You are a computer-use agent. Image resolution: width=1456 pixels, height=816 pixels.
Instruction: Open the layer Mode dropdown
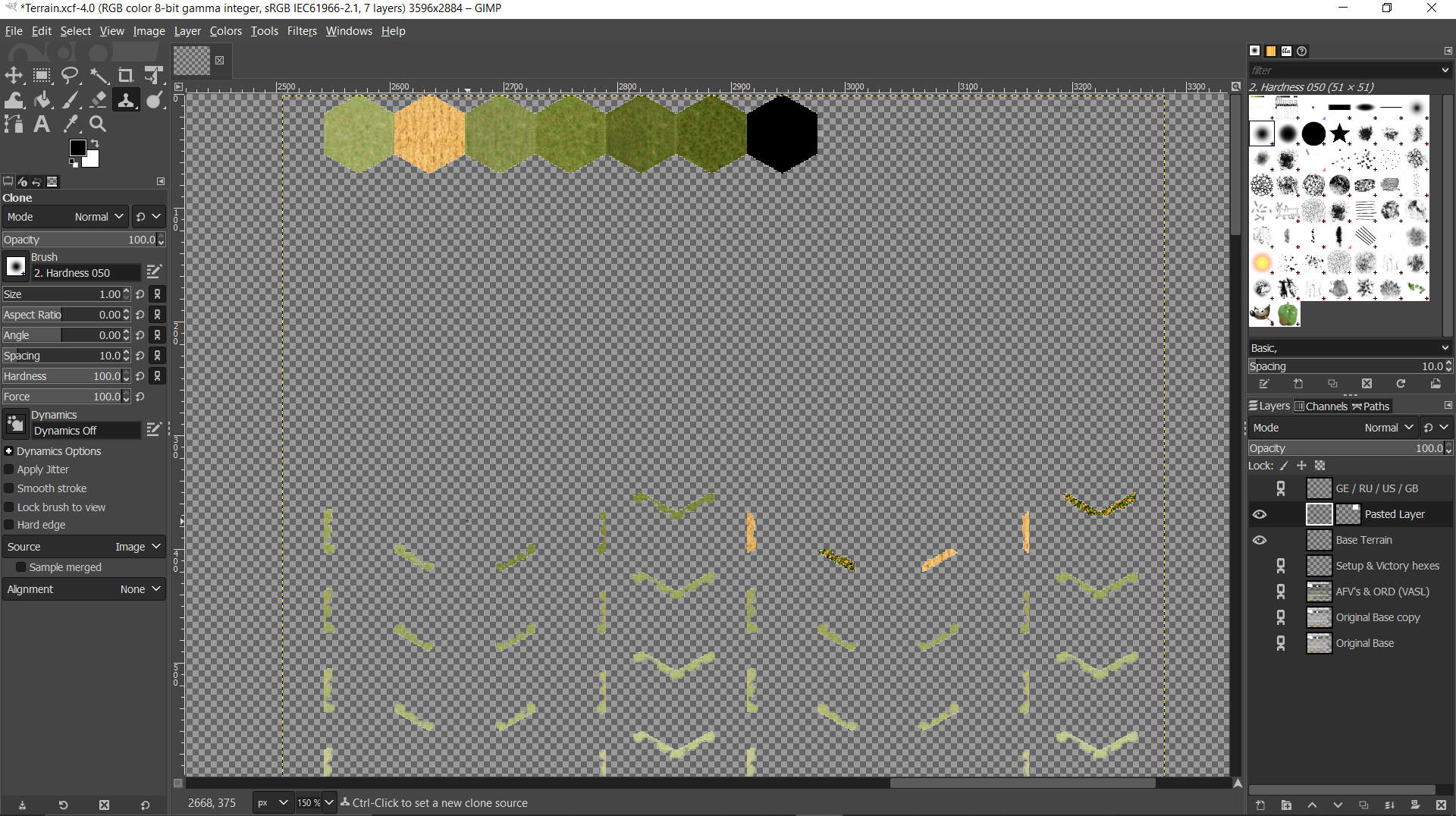click(x=1332, y=428)
